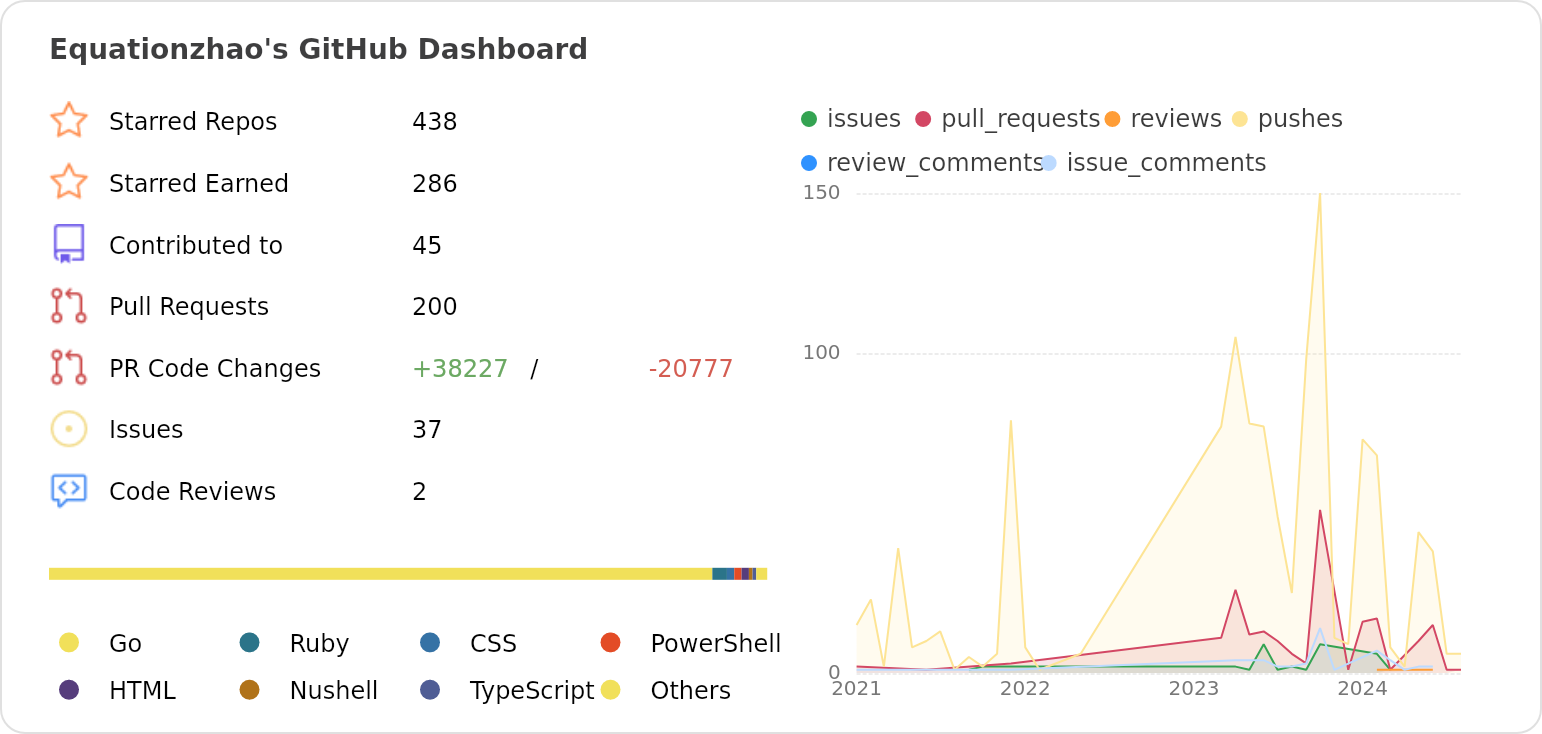Click the TypeScript language color dot
This screenshot has height=734, width=1542.
pyautogui.click(x=430, y=689)
